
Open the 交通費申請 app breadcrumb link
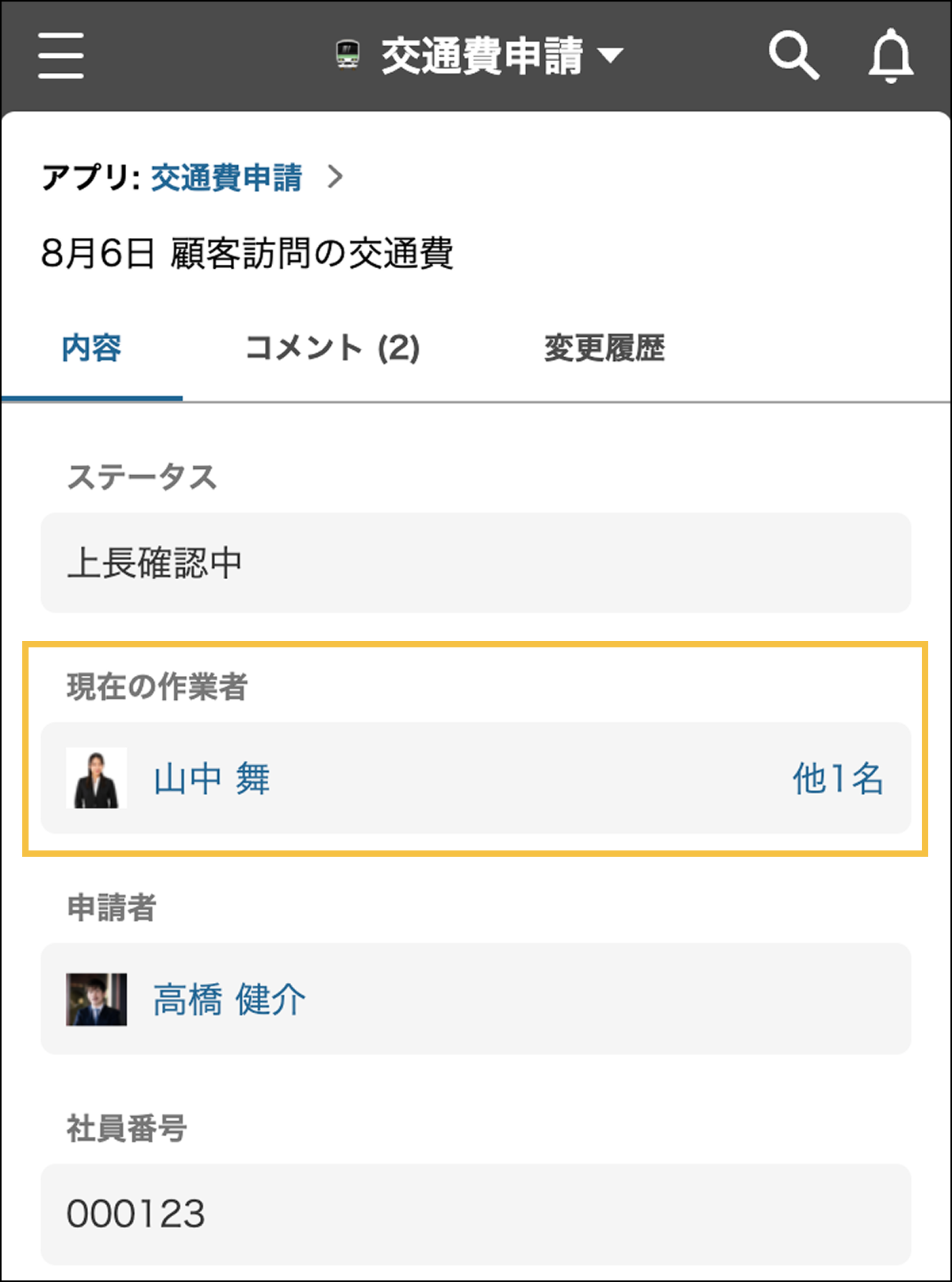pos(226,177)
